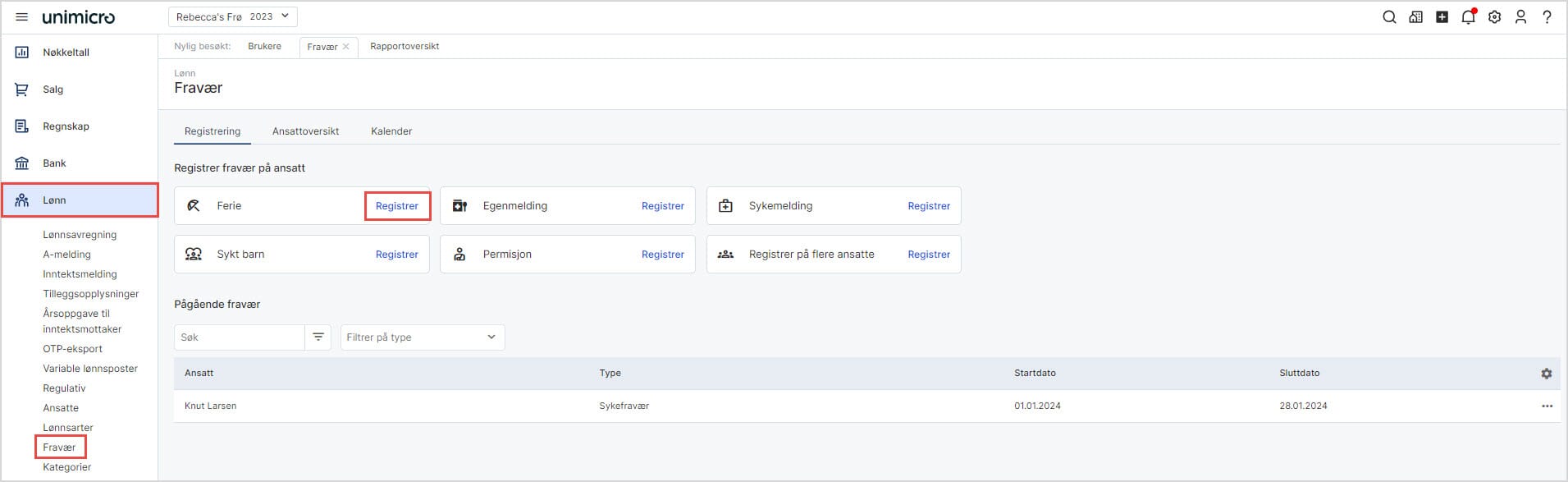Open table column settings gear
1568x482 pixels.
point(1546,374)
